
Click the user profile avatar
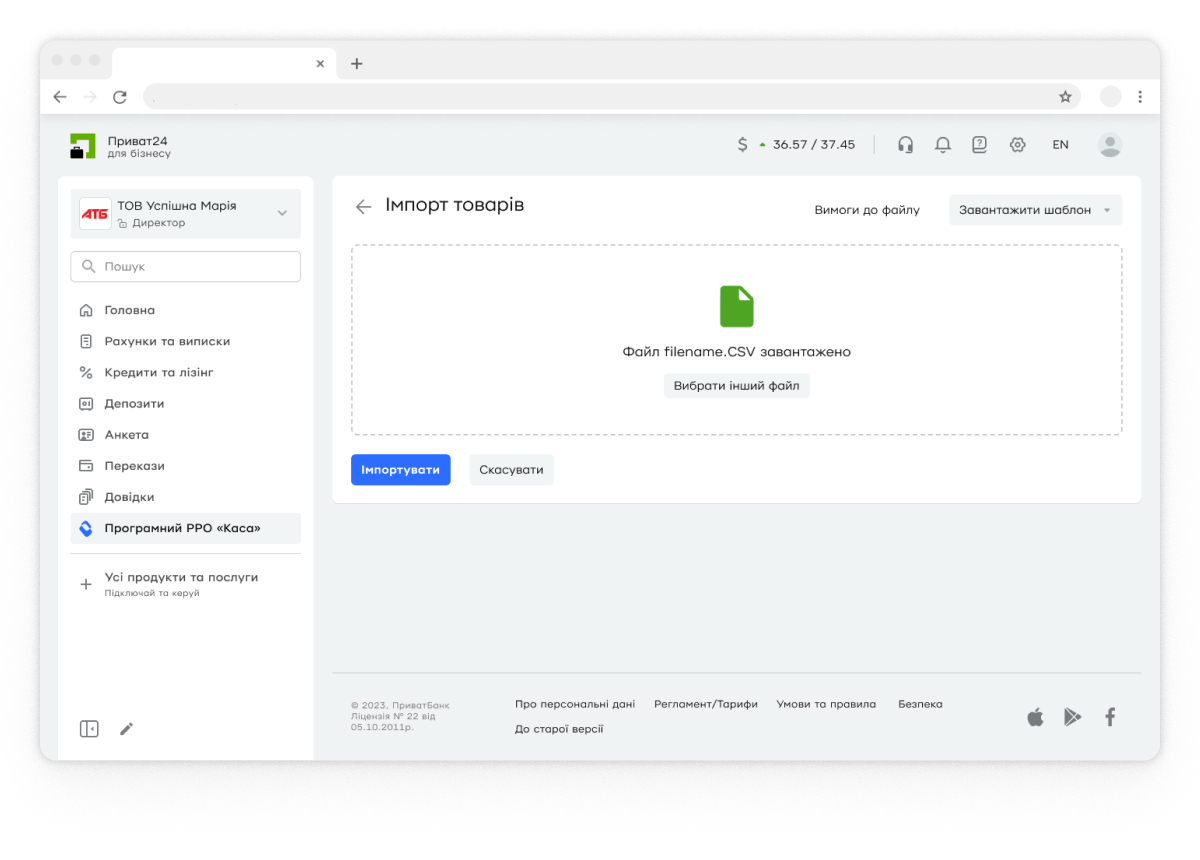click(1109, 145)
